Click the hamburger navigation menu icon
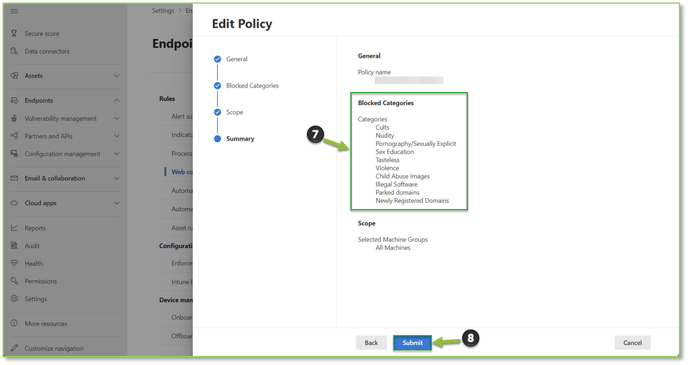688x365 pixels. (14, 11)
